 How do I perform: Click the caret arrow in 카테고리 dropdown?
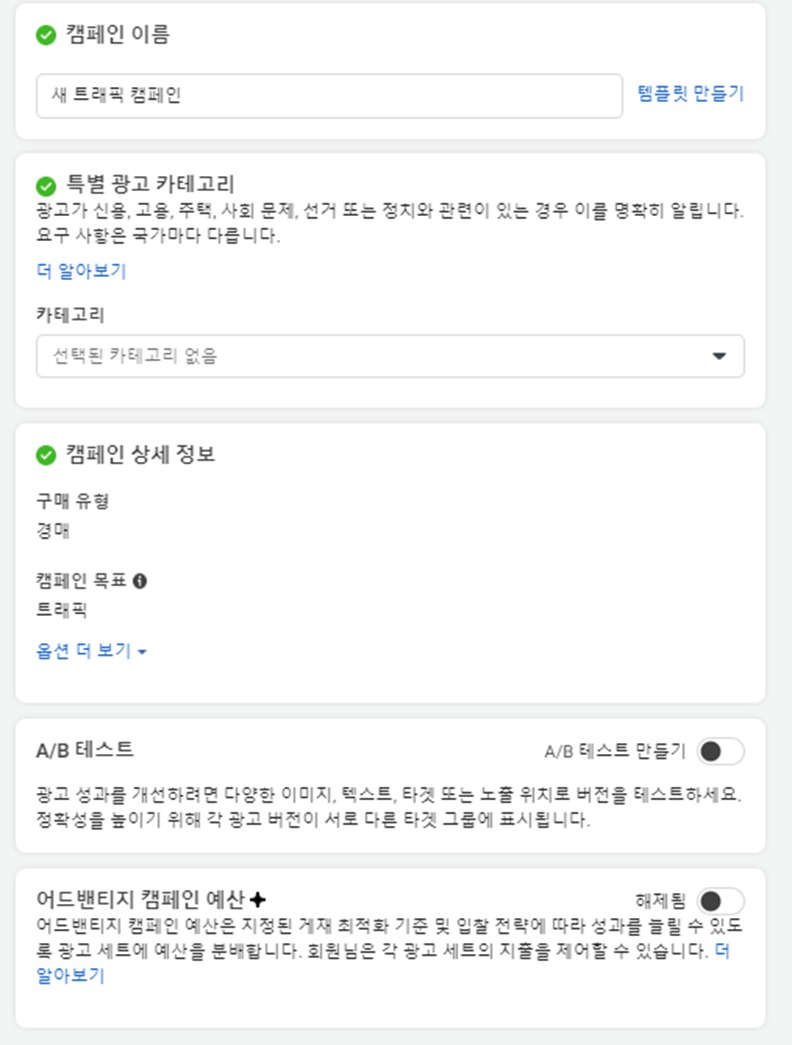719,356
